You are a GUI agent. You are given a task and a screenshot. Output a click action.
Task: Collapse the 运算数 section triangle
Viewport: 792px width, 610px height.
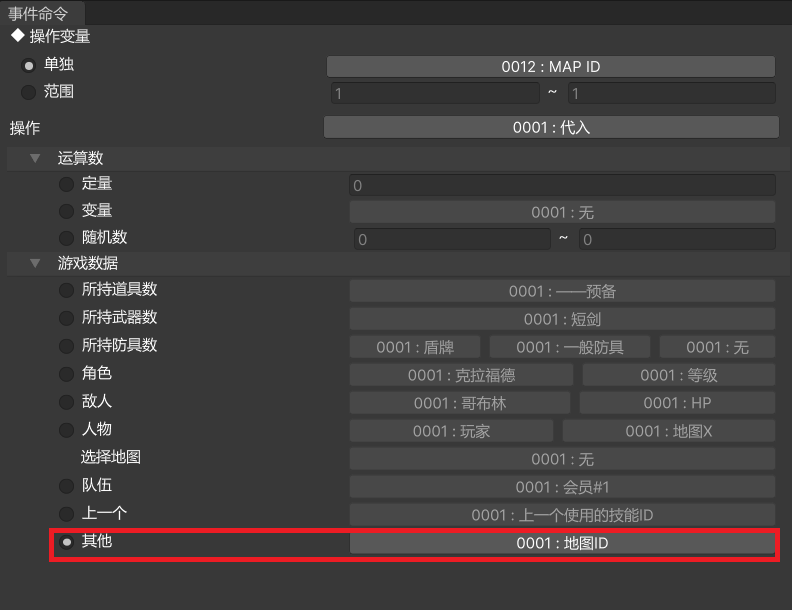coord(36,158)
